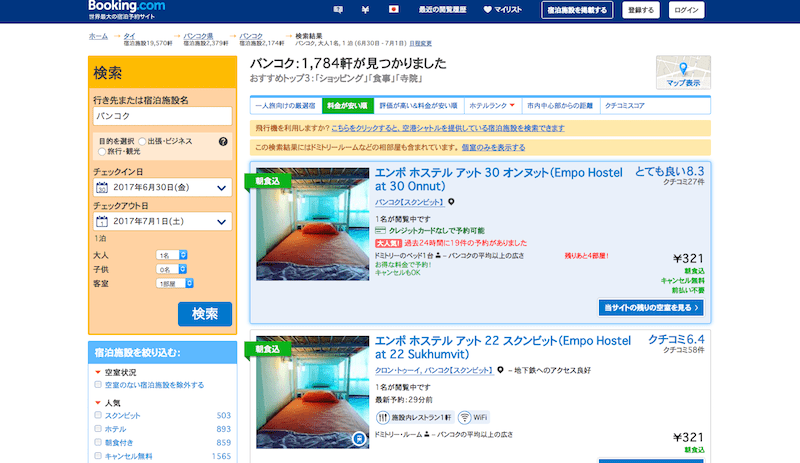
Task: Open the check-out date dropdown
Action: click(x=162, y=222)
